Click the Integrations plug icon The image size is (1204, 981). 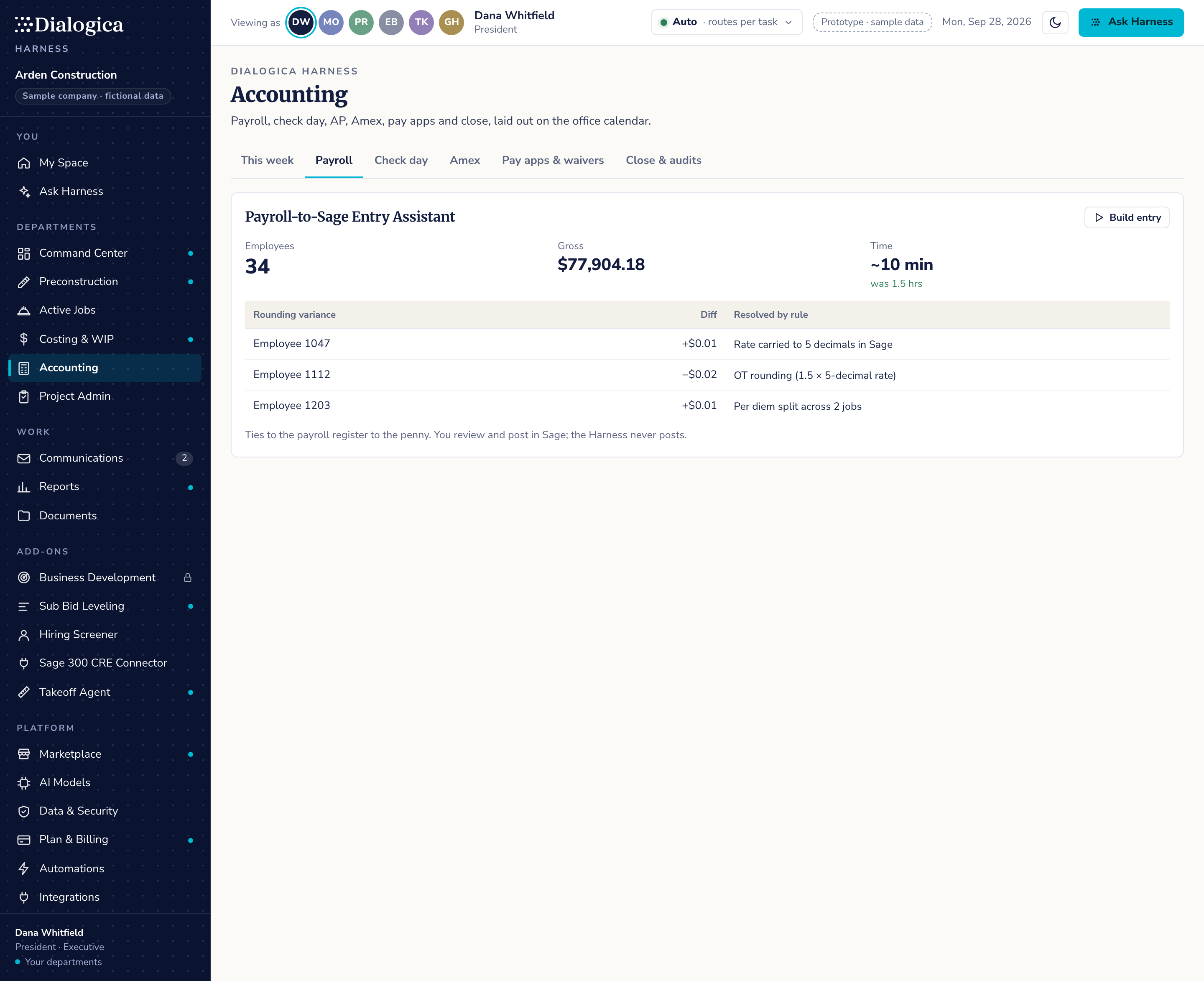(x=24, y=897)
